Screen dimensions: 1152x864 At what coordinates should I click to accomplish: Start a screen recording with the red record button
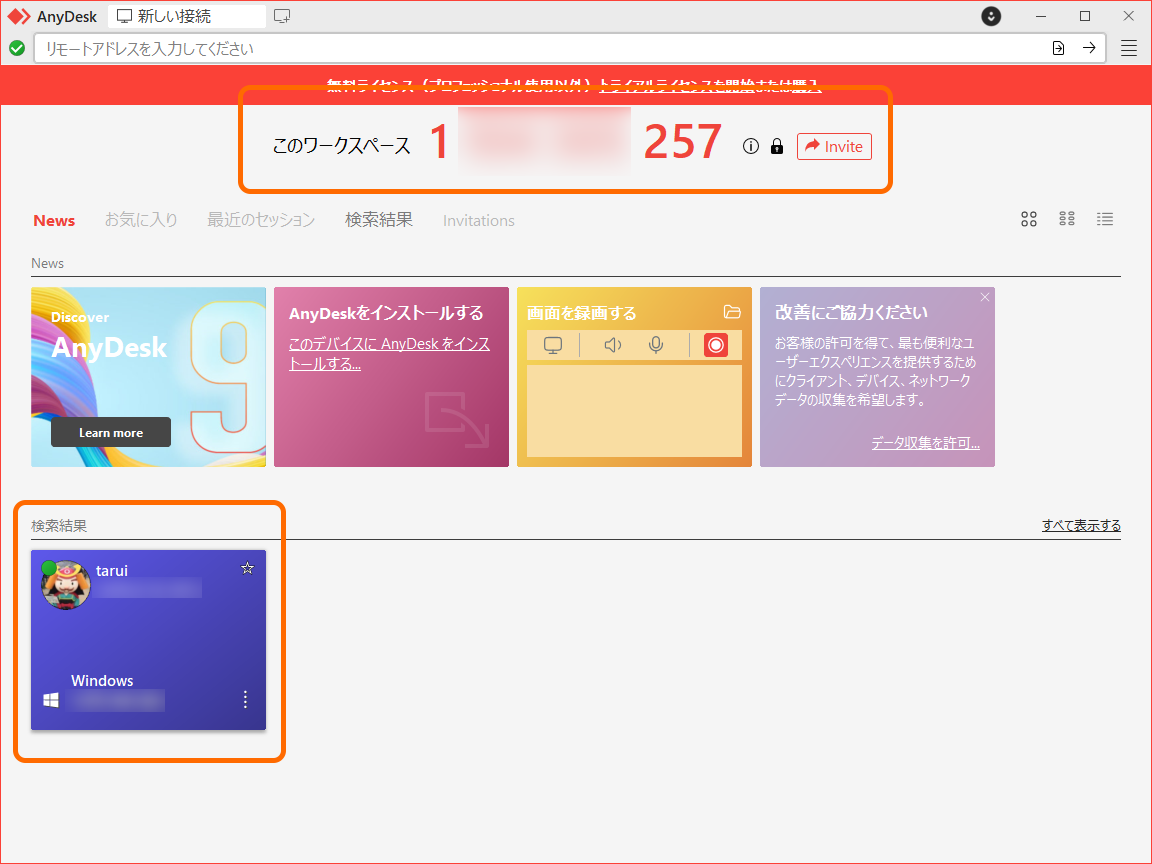715,345
